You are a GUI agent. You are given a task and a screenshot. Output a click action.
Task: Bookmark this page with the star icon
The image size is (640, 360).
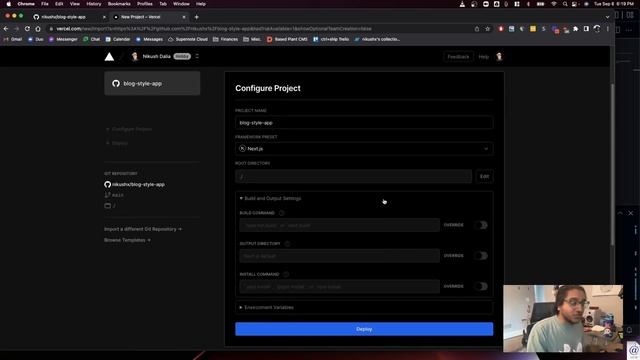(x=487, y=29)
